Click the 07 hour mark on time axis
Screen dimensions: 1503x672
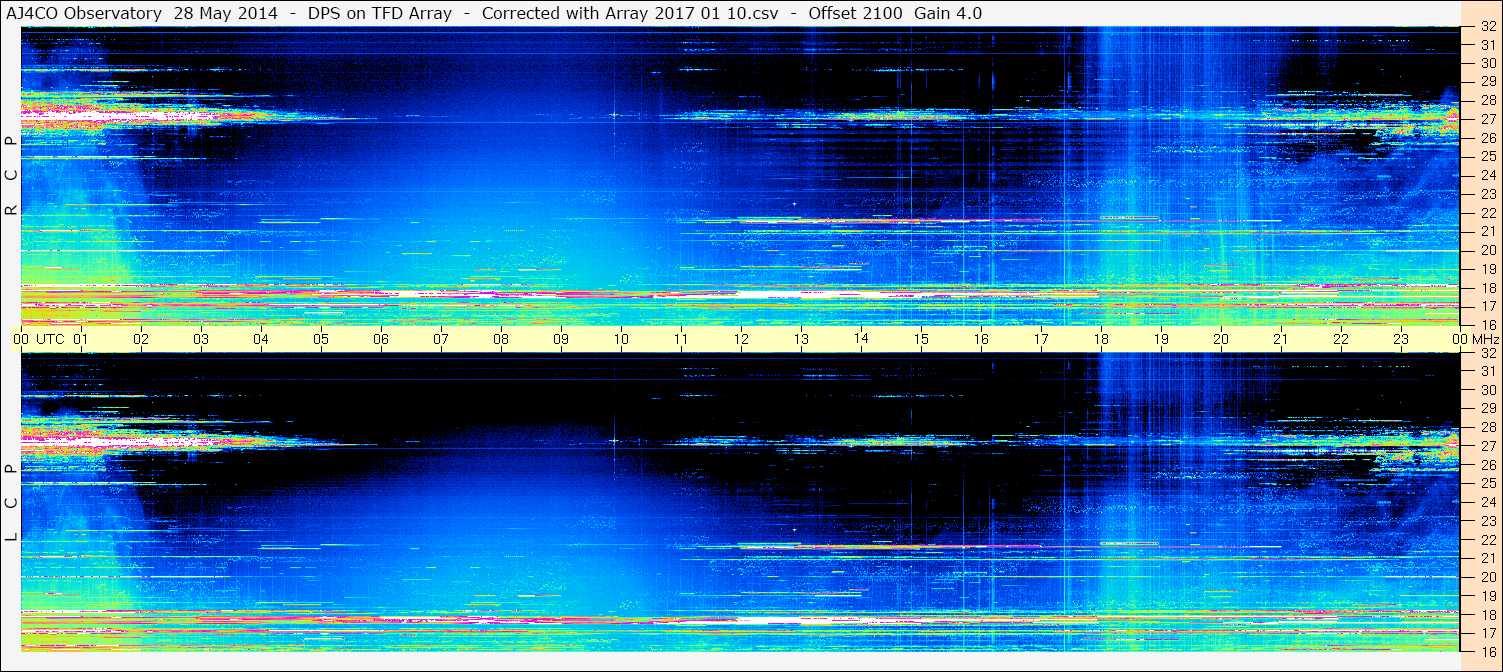click(x=441, y=339)
